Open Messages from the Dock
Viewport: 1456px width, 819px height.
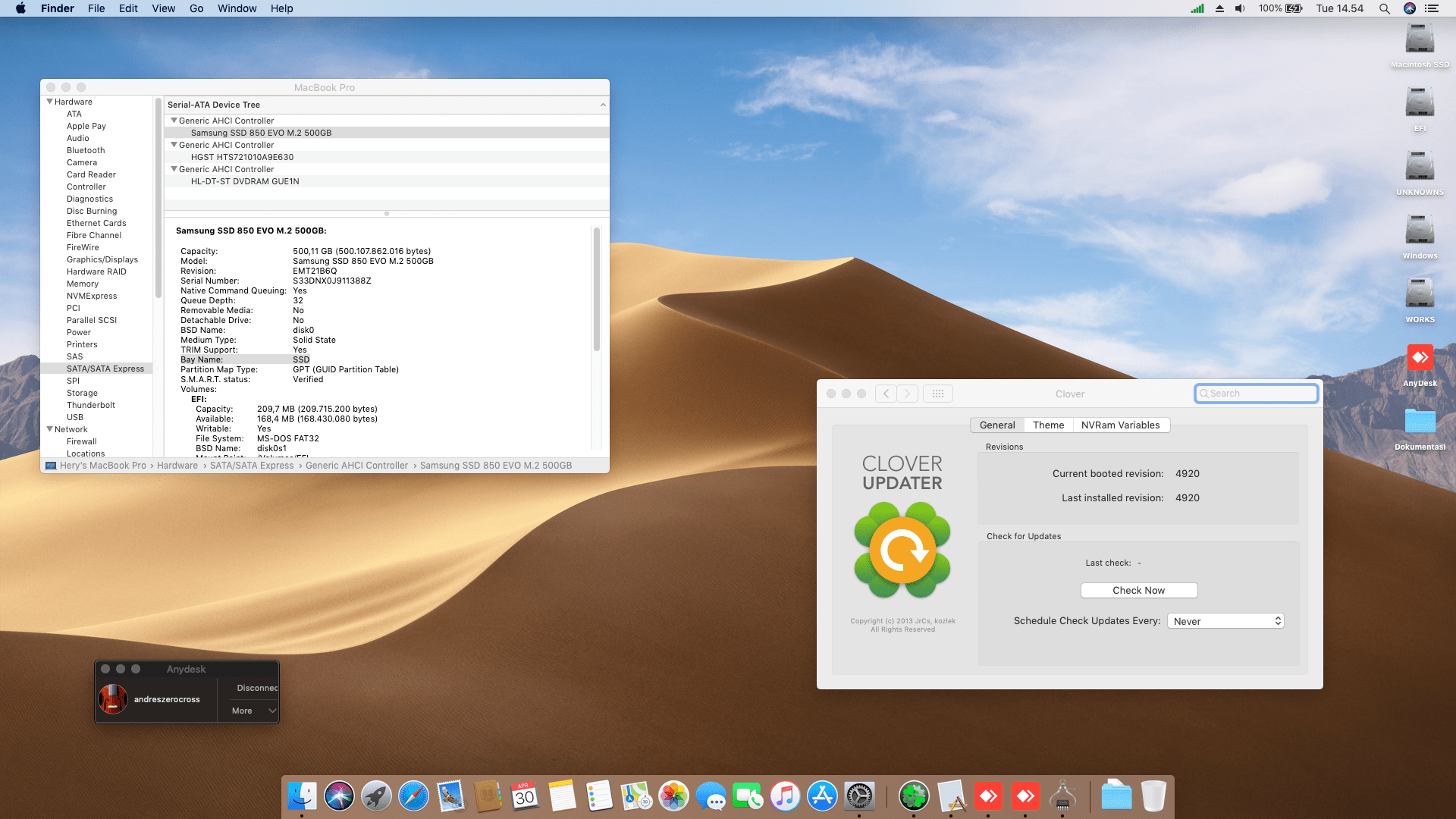click(711, 796)
